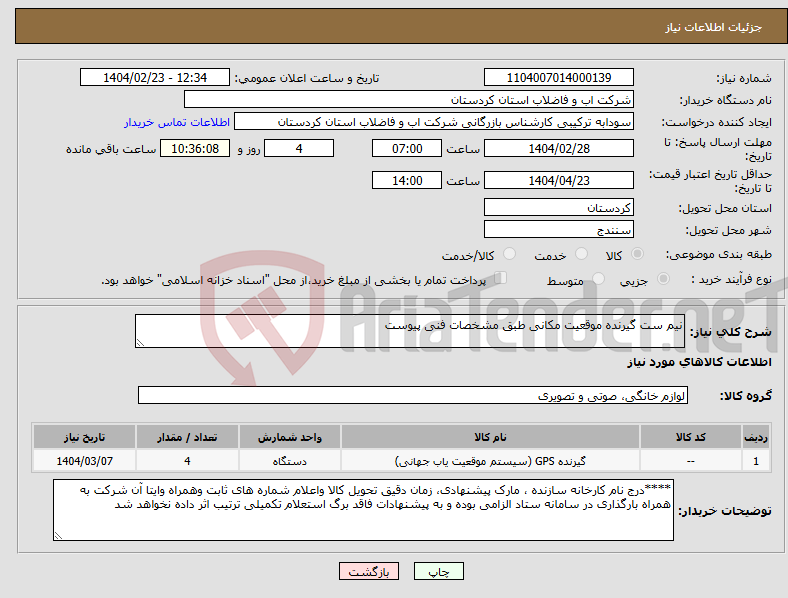Click the response deadline date 1404/02/28
Image resolution: width=788 pixels, height=598 pixels.
tap(558, 148)
